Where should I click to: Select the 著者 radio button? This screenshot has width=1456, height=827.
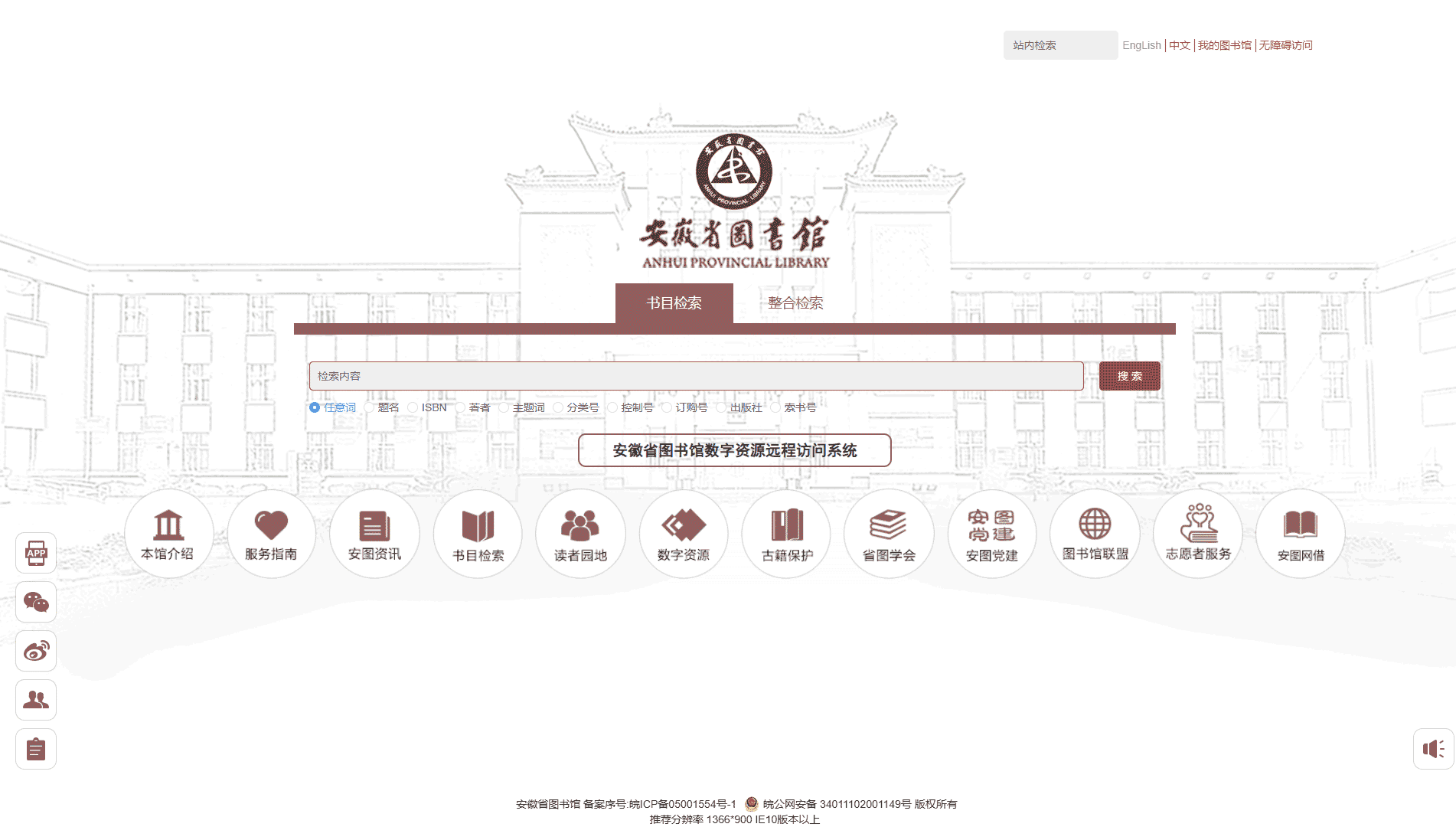point(460,407)
